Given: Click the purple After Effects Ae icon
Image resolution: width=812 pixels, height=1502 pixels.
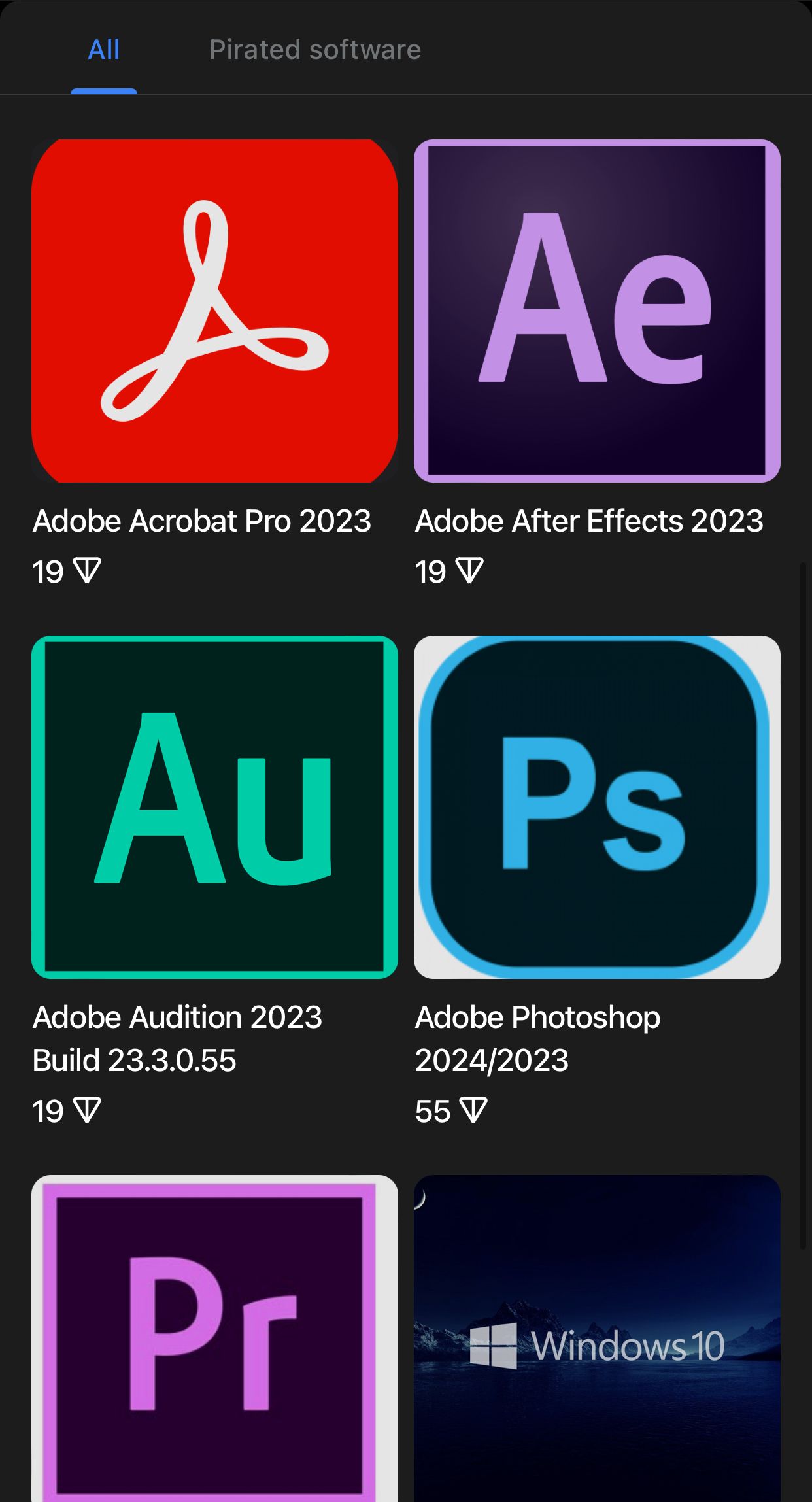Looking at the screenshot, I should (x=597, y=311).
